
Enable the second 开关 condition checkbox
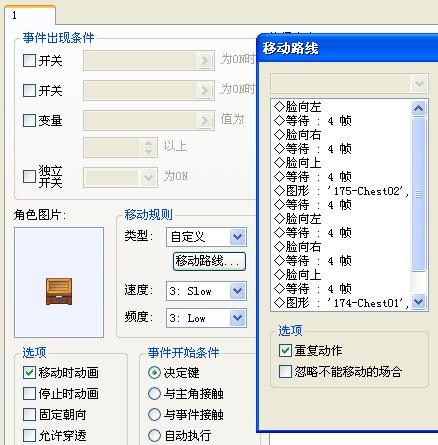click(x=29, y=90)
